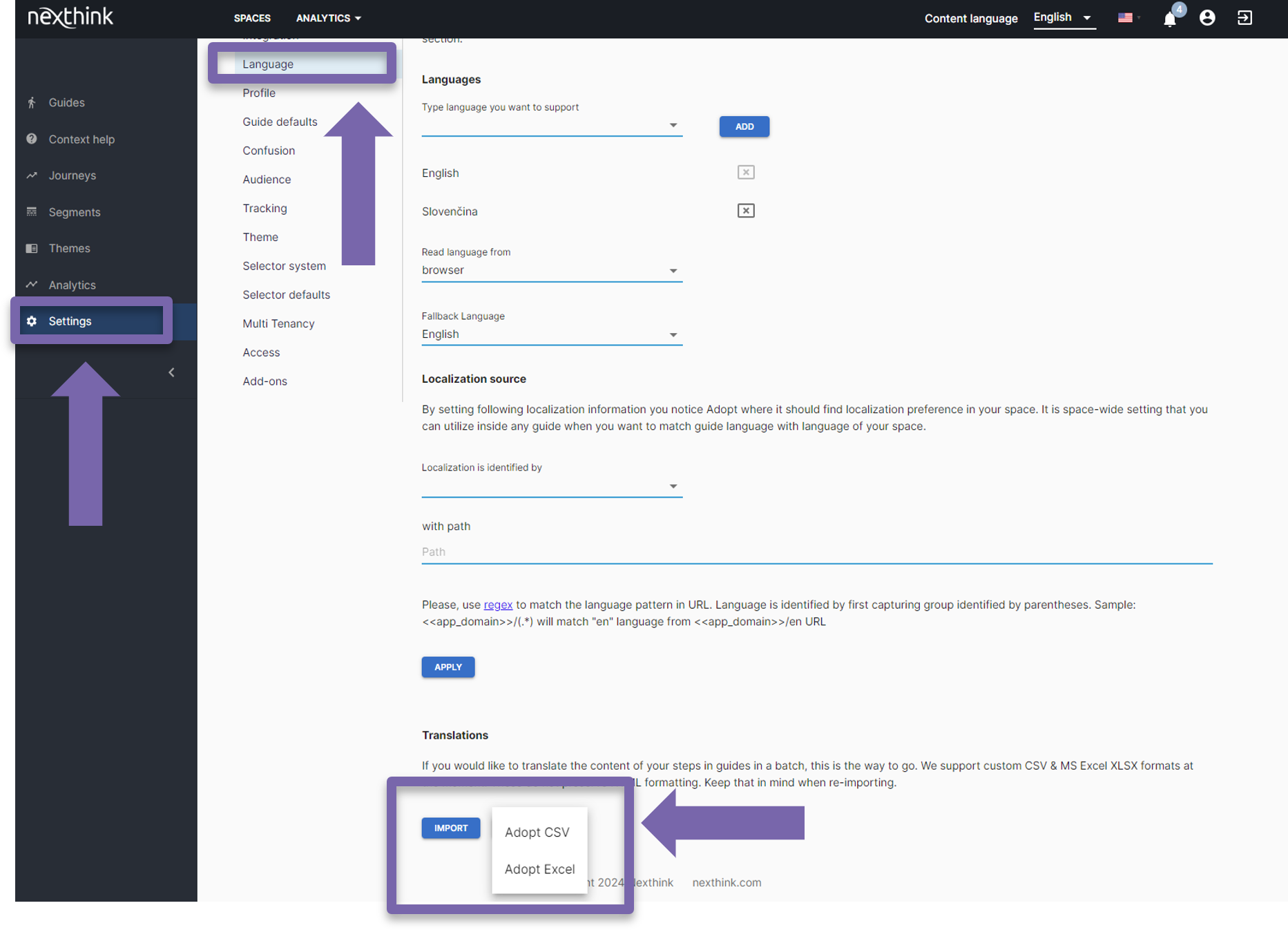Click the Path input field
Image resolution: width=1288 pixels, height=930 pixels.
pos(816,551)
